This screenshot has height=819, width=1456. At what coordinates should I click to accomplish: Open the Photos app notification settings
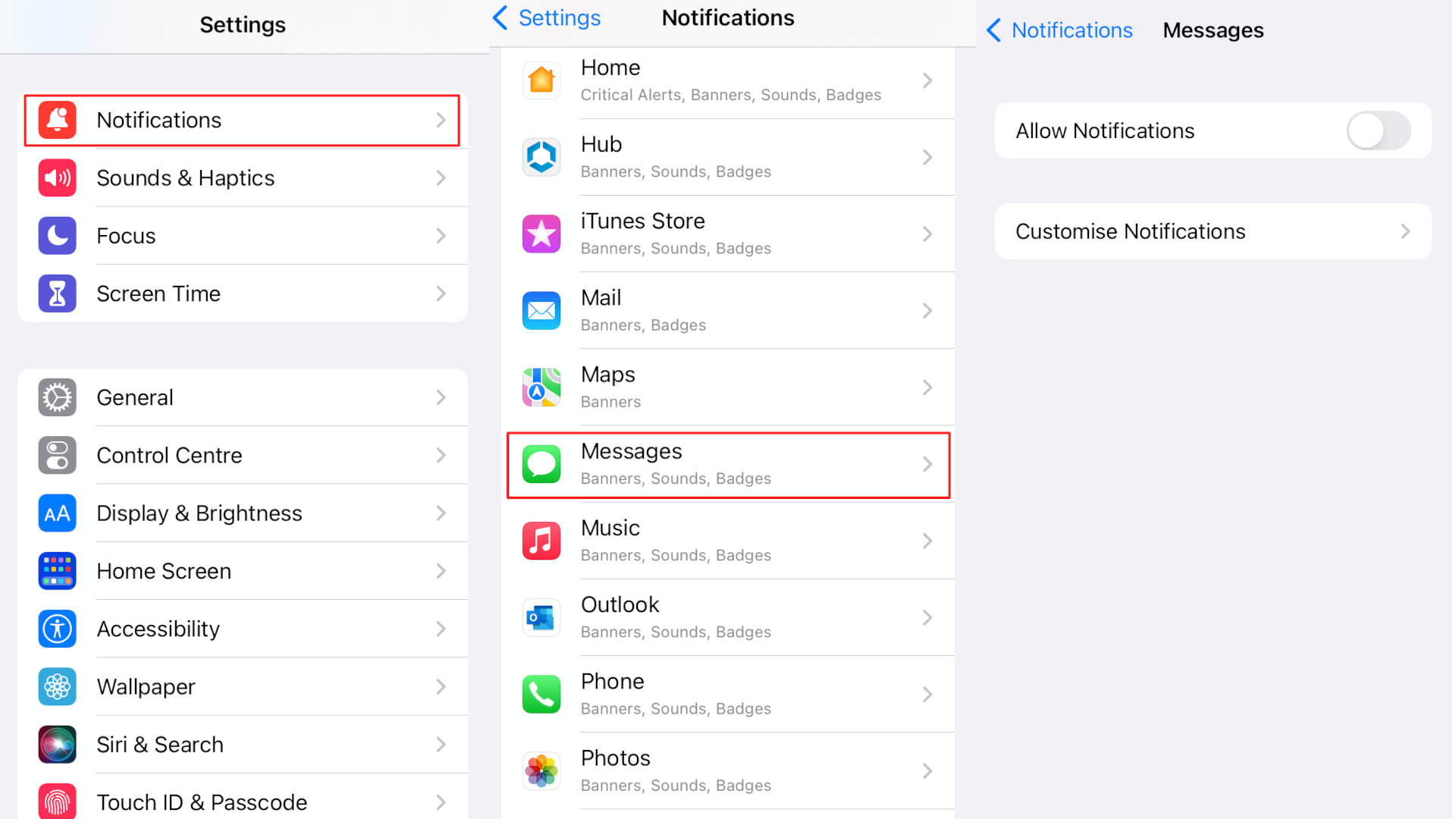click(728, 770)
